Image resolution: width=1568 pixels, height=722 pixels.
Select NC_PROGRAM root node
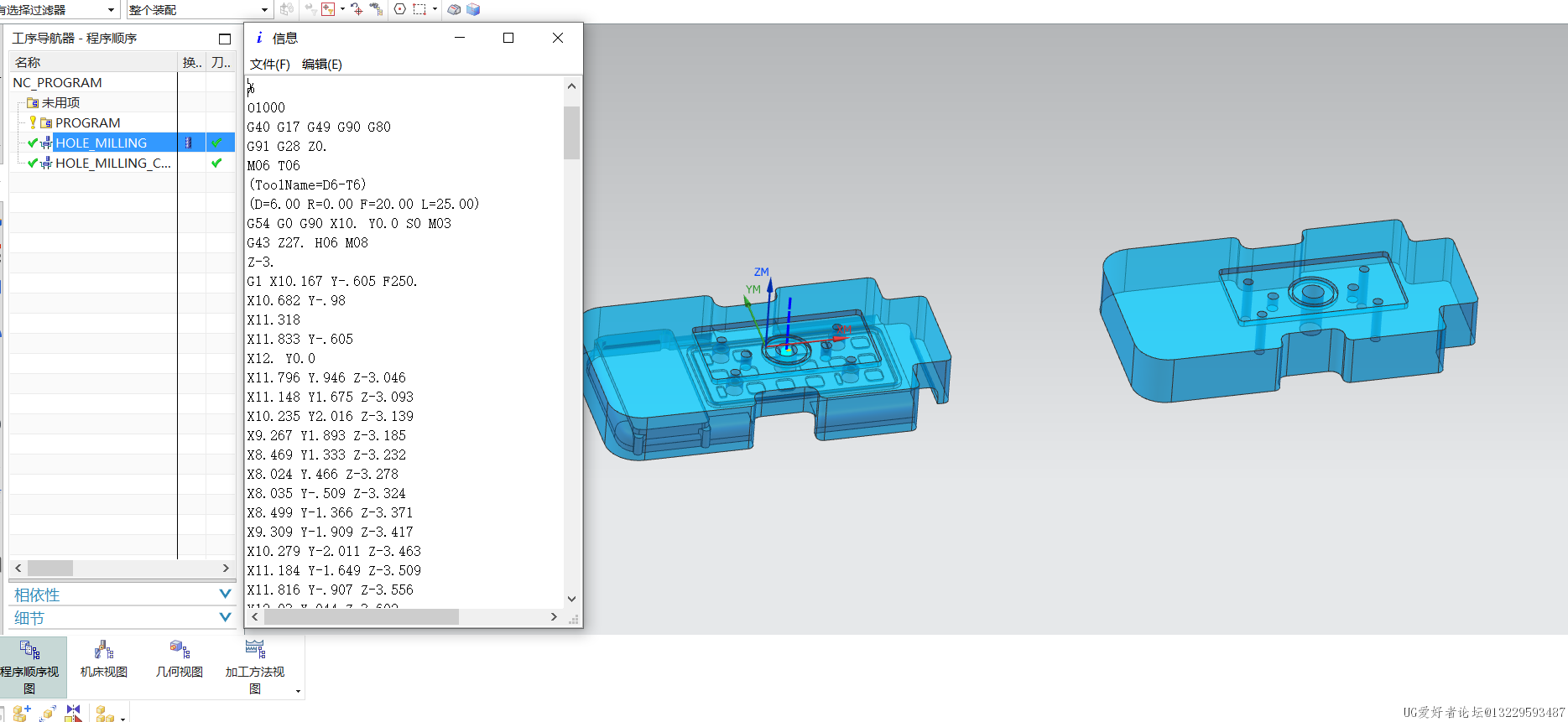point(57,82)
